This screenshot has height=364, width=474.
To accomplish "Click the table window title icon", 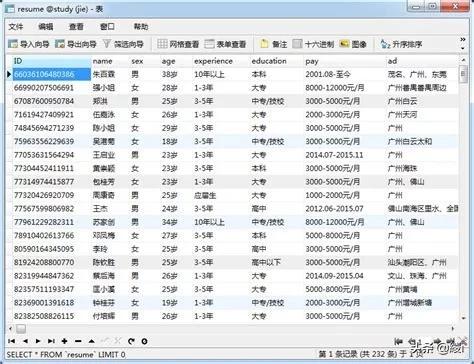I will (x=10, y=9).
